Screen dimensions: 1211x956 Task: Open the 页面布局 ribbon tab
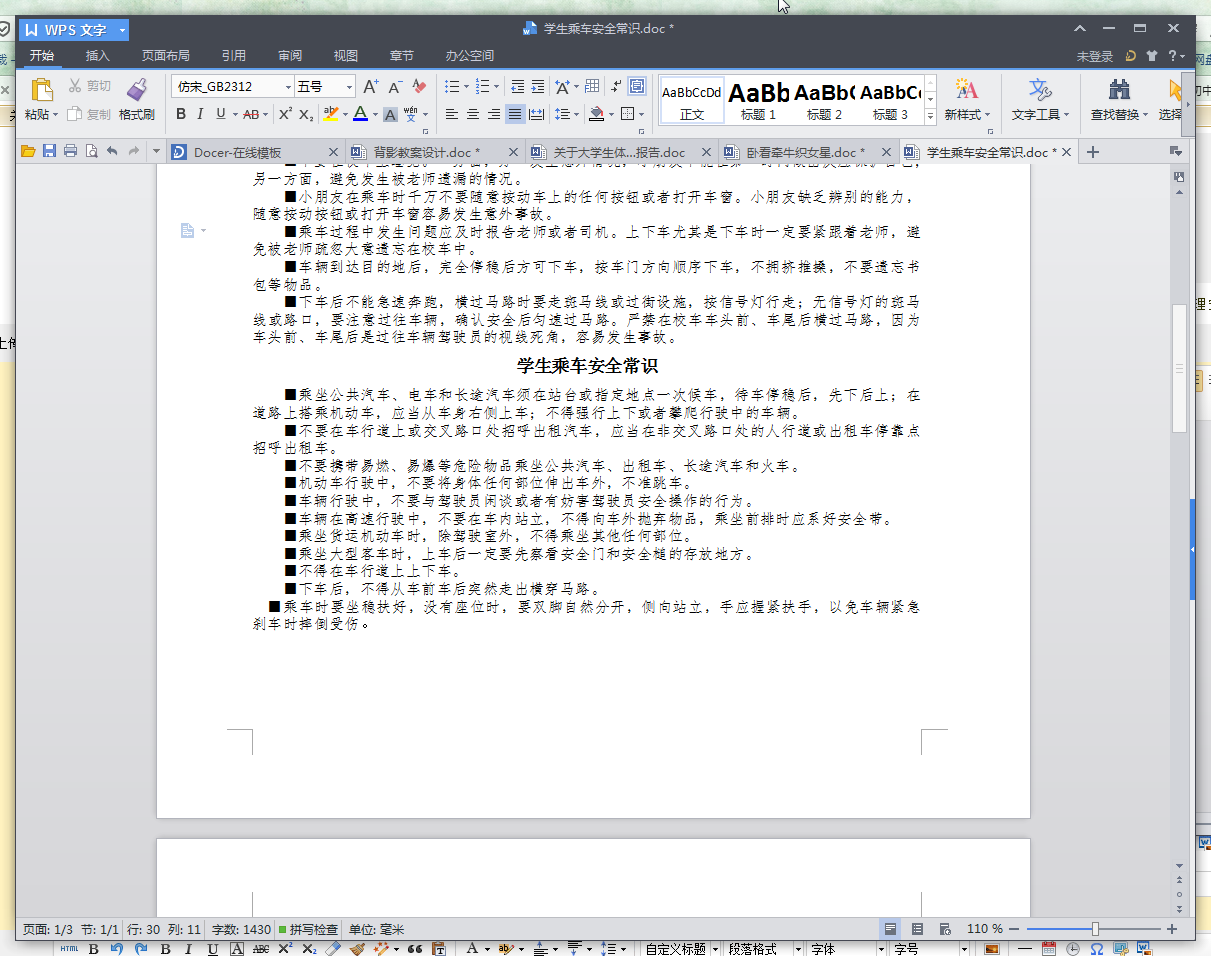click(x=166, y=56)
